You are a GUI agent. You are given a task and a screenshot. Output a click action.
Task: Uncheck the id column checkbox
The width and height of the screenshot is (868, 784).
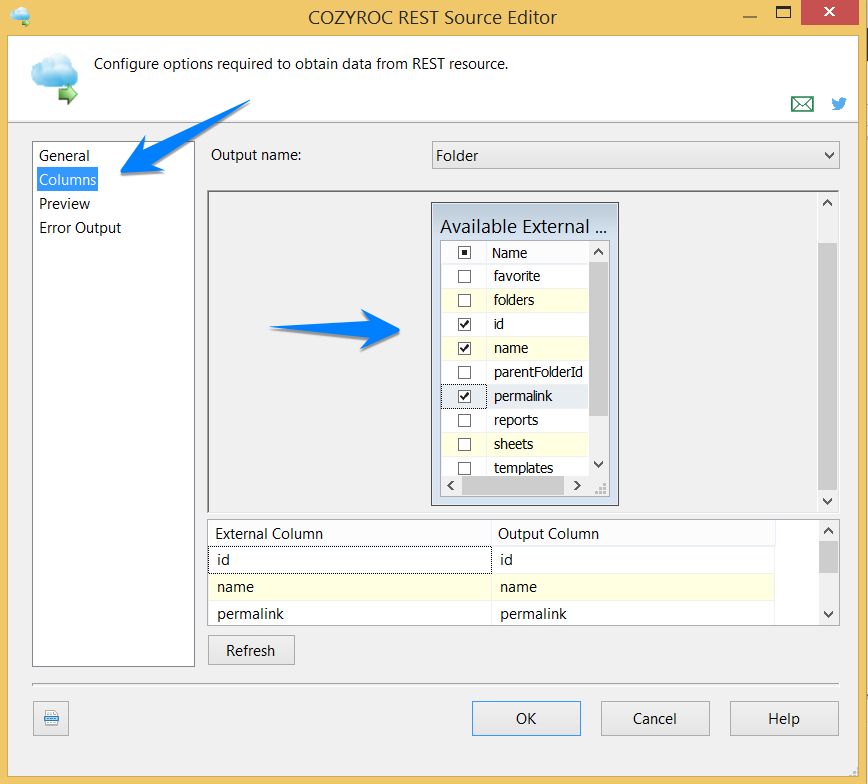click(464, 324)
